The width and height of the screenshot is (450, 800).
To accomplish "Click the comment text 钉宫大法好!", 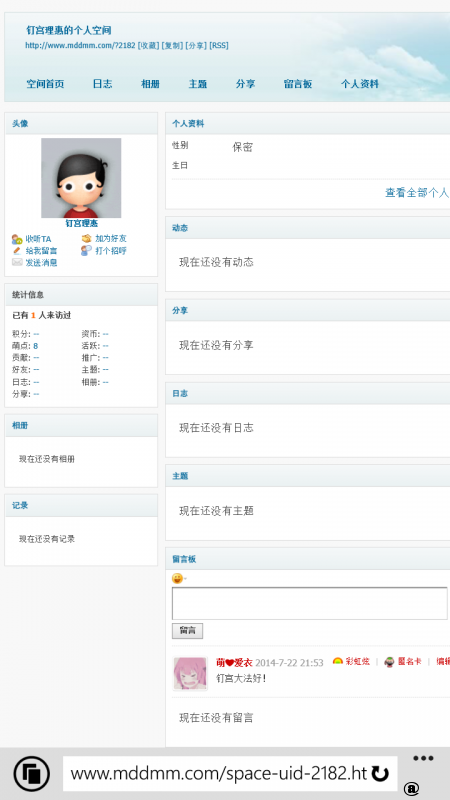I will click(241, 679).
